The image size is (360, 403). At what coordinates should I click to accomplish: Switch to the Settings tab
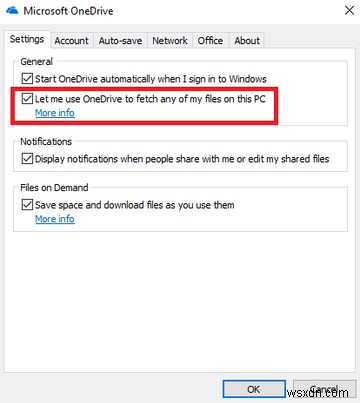click(27, 39)
